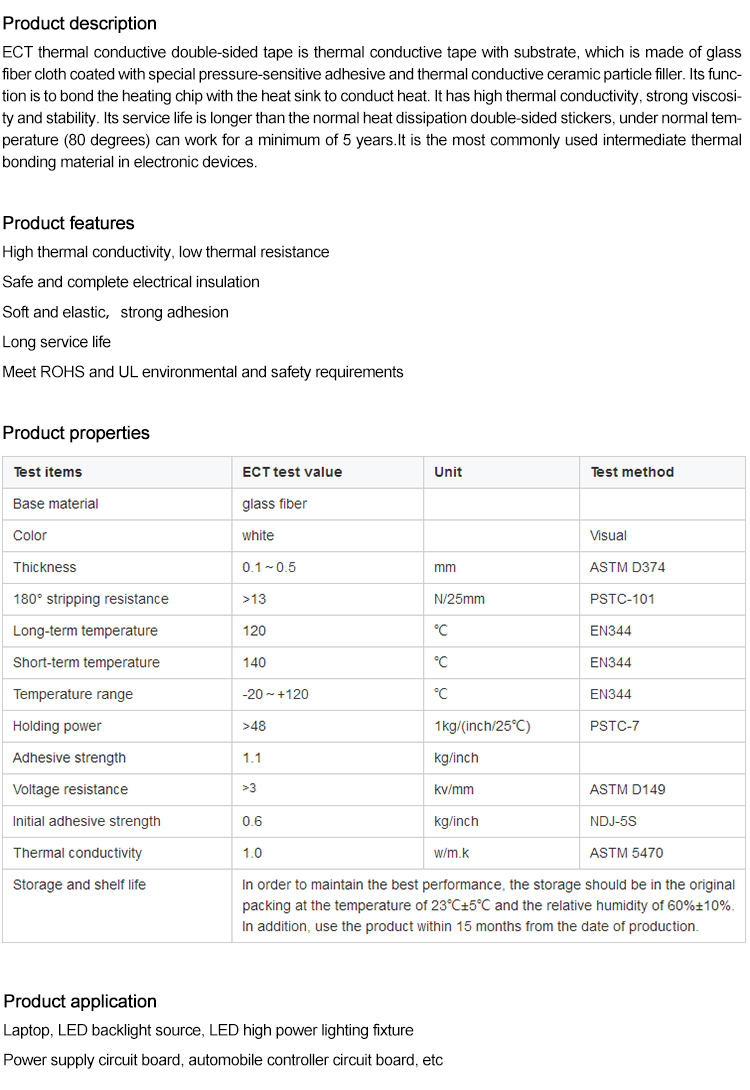Select the "Holding power" row label
Screen dimensions: 750x1090
click(57, 726)
